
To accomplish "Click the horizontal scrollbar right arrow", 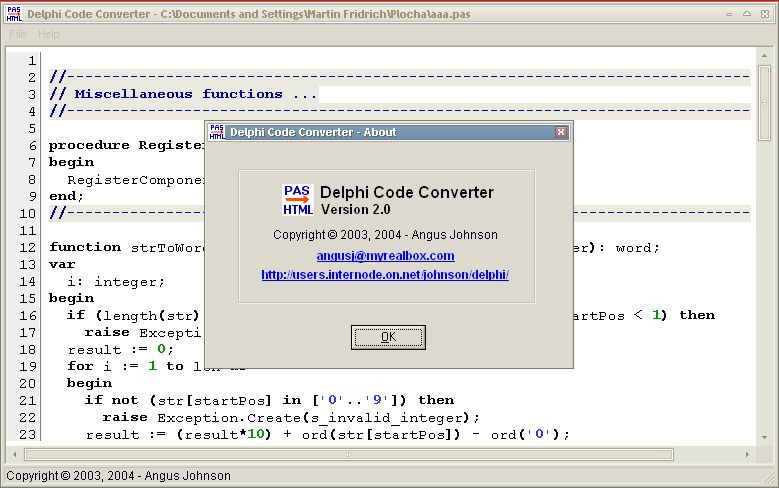I will click(x=747, y=454).
